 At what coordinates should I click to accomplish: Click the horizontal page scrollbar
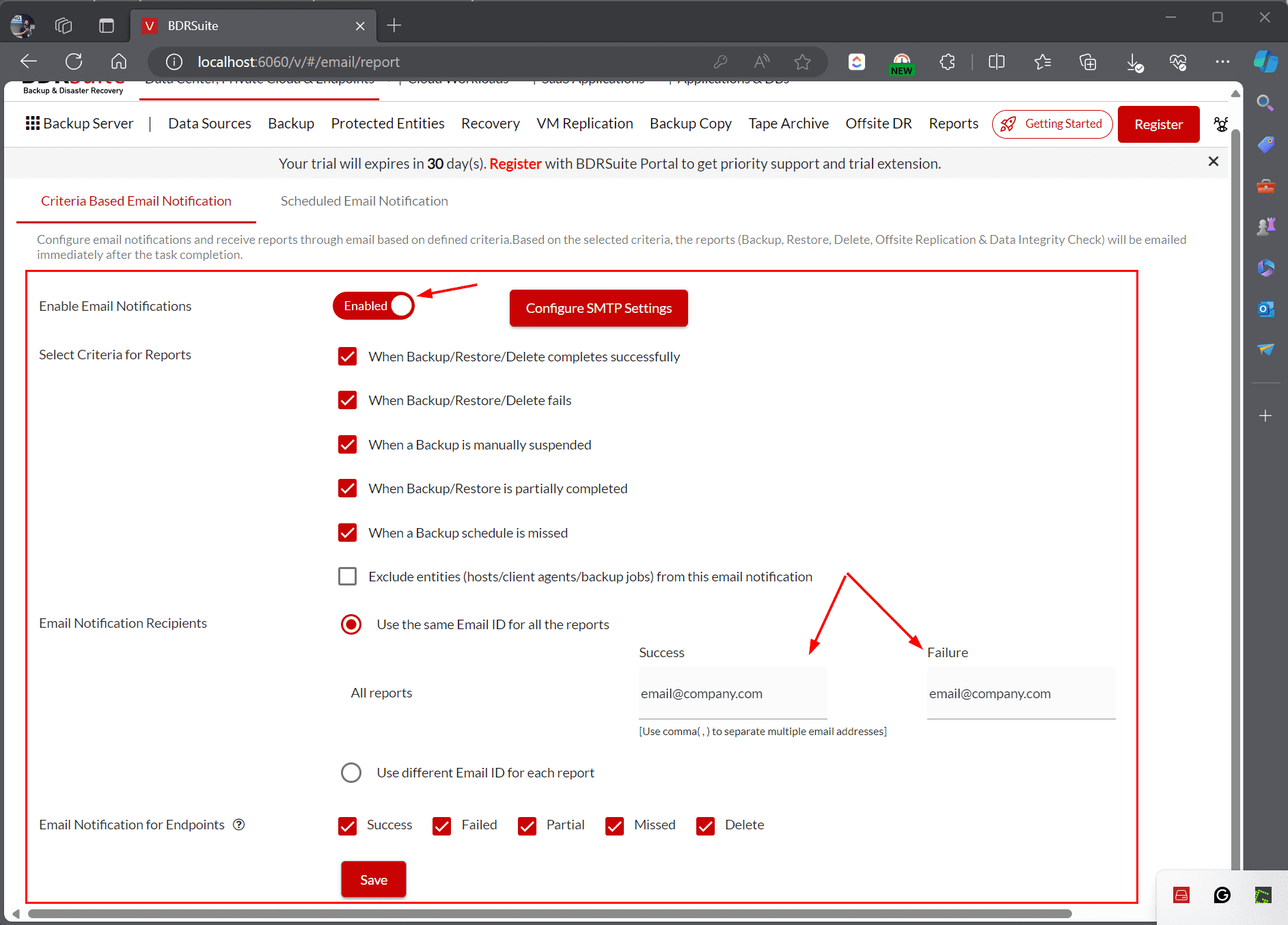click(550, 913)
